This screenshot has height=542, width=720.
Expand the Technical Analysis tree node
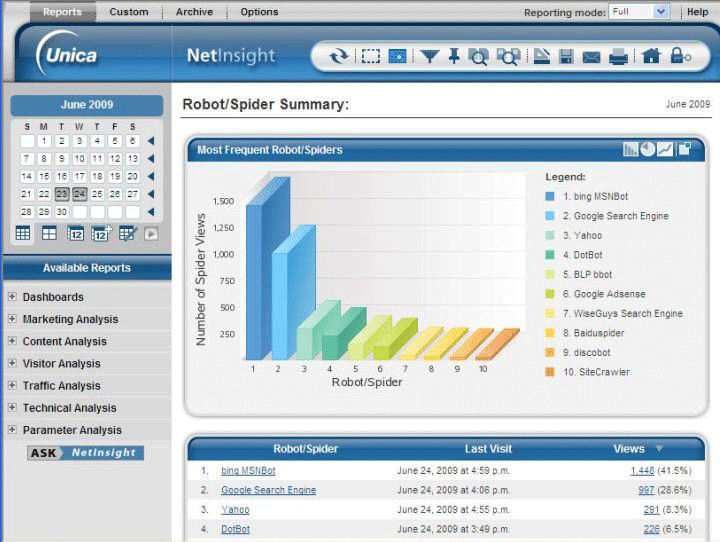click(x=12, y=407)
